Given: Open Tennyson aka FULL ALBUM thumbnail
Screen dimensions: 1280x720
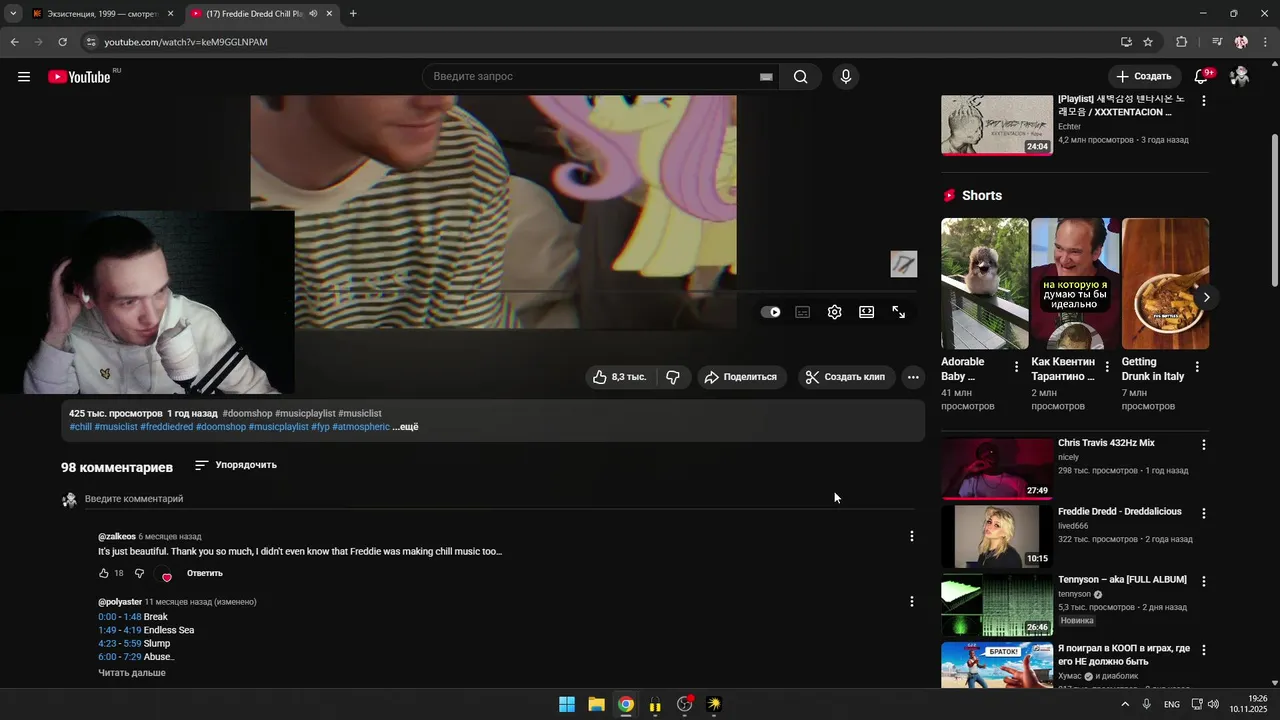Looking at the screenshot, I should (x=997, y=605).
